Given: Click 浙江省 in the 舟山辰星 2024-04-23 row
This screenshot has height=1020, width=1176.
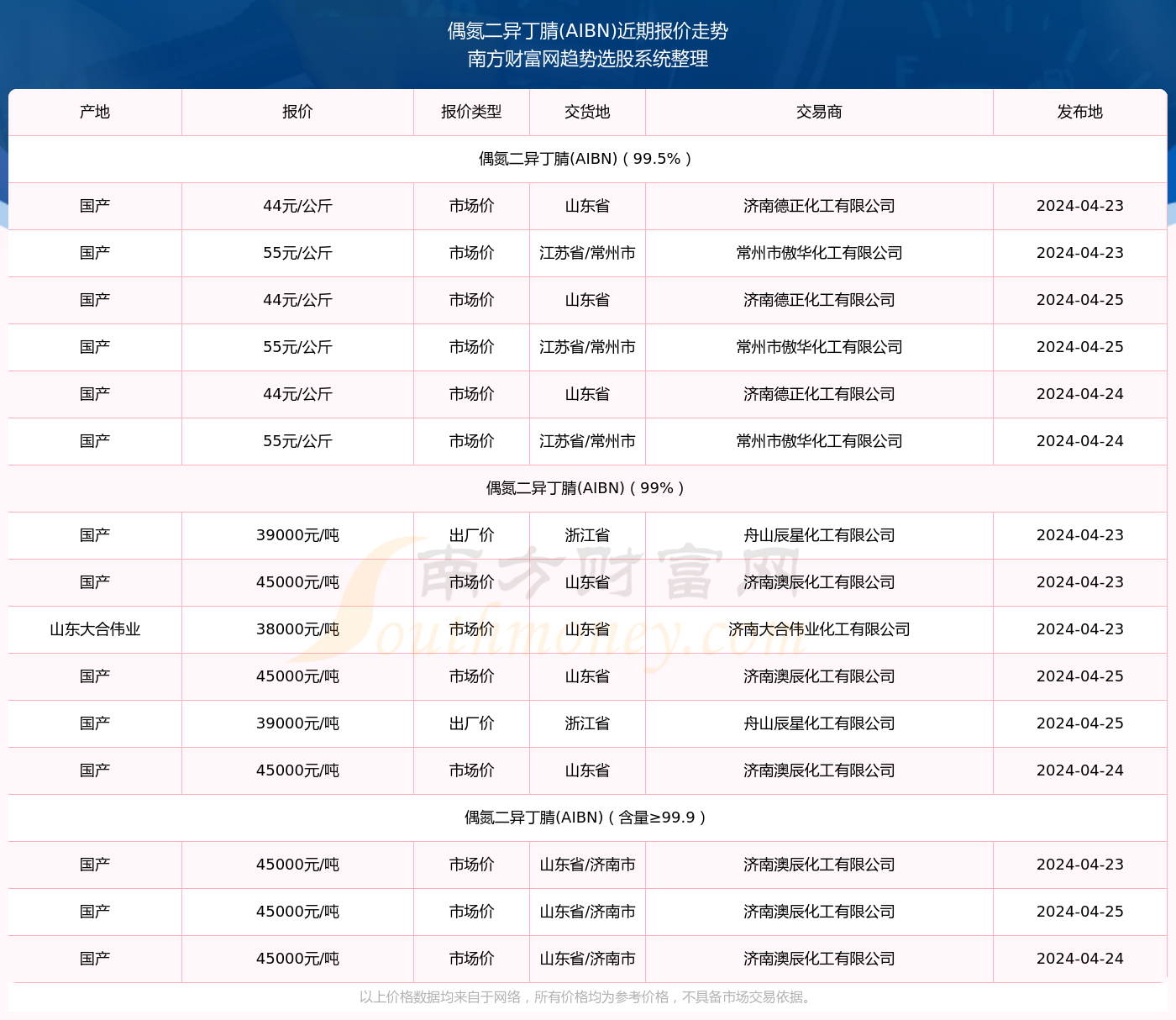Looking at the screenshot, I should click(587, 535).
